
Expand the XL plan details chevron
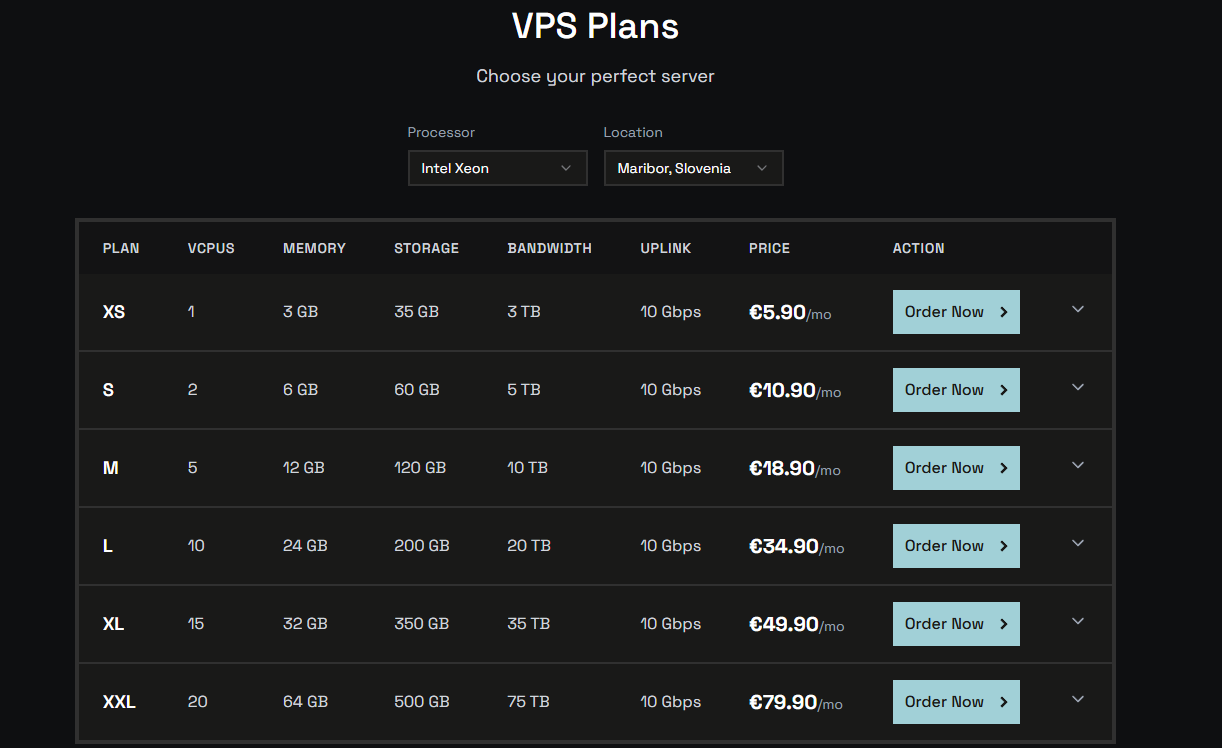pos(1078,622)
